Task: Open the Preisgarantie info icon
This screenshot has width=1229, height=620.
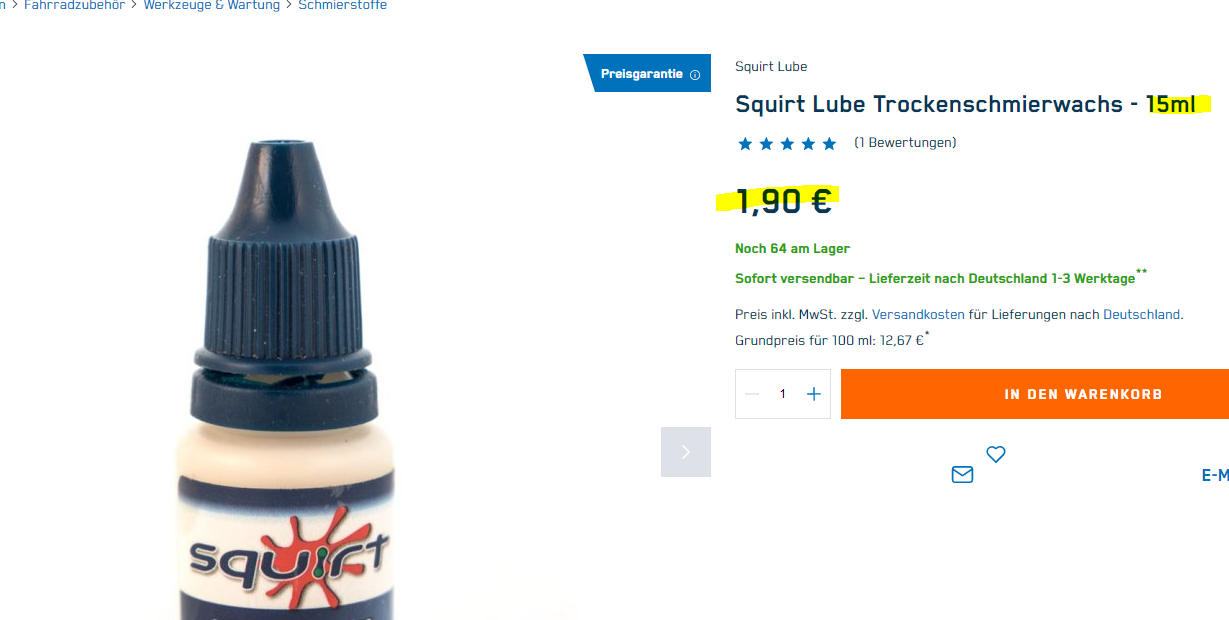Action: click(x=695, y=75)
